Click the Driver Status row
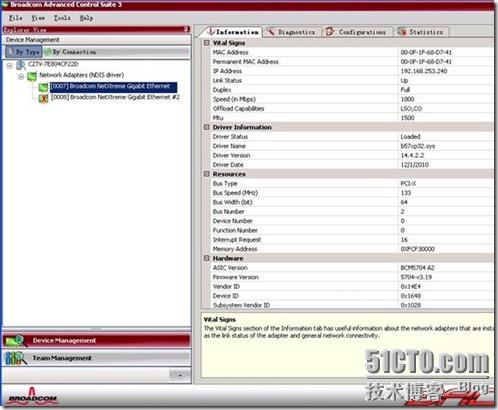The height and width of the screenshot is (410, 498). (x=353, y=137)
